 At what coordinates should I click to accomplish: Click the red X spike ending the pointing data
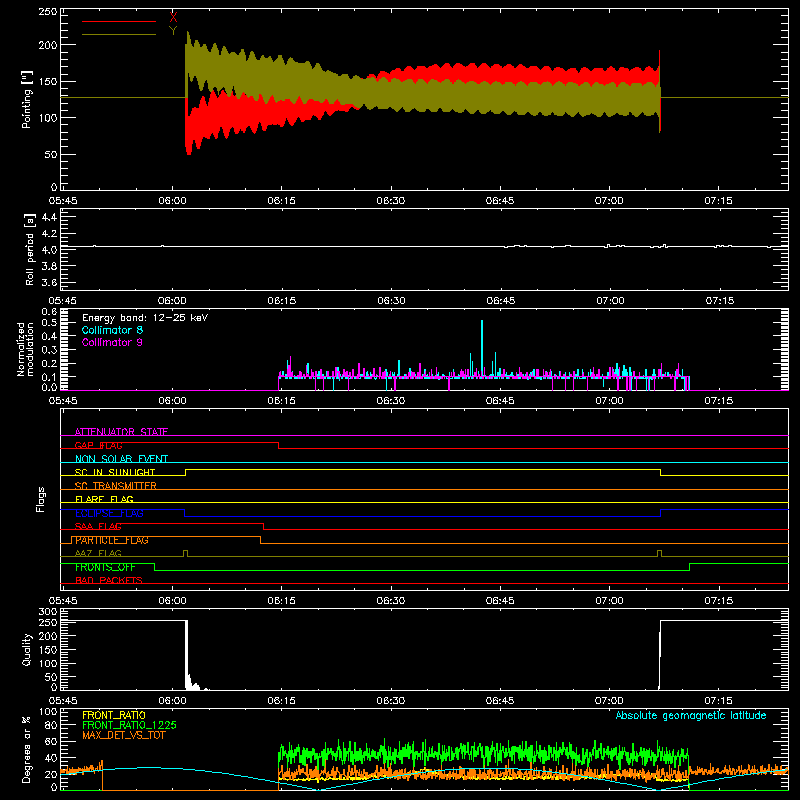[660, 92]
